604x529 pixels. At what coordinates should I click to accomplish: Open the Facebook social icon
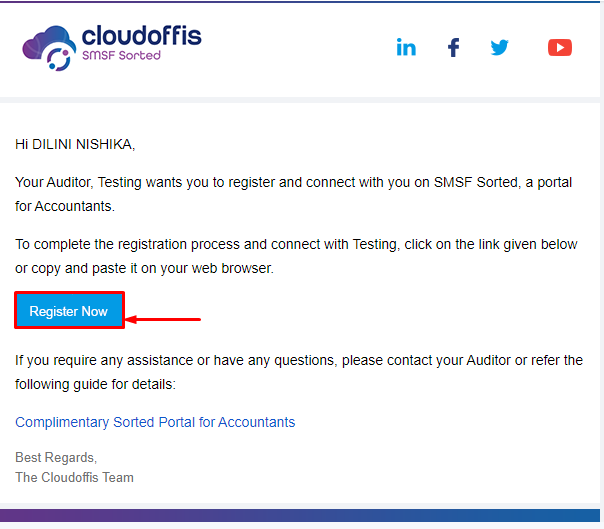point(453,47)
